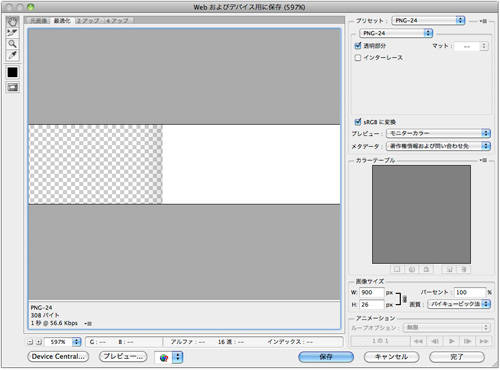Viewport: 500px width, 370px height.
Task: Click the delete color trash icon
Action: click(464, 269)
